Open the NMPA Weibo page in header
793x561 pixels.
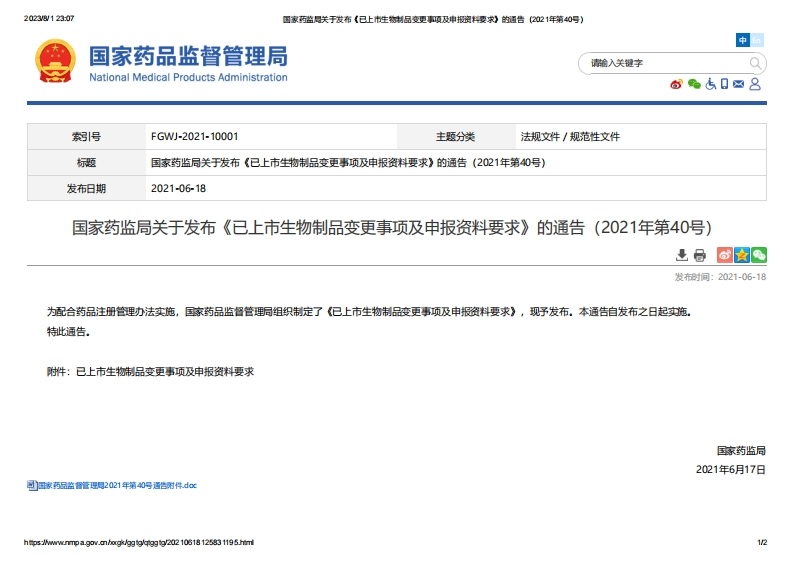(x=677, y=85)
